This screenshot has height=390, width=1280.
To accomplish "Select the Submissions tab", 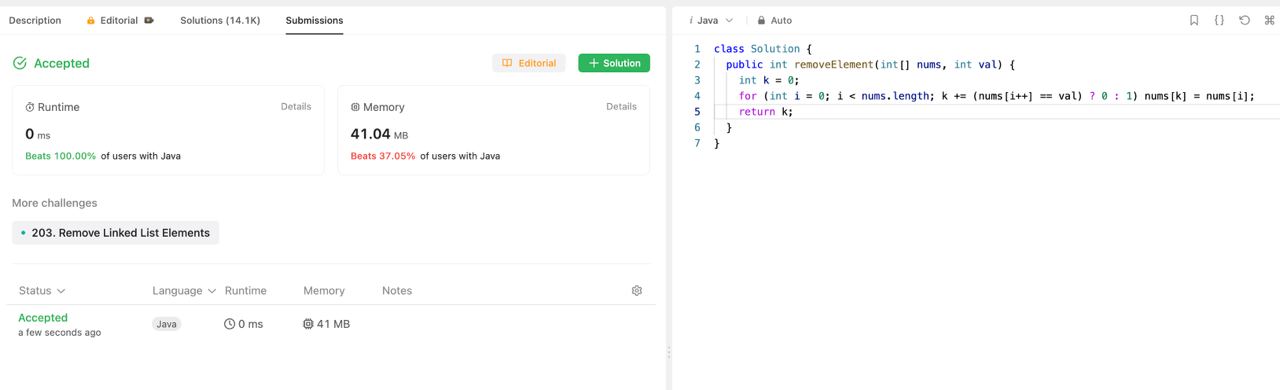I will pyautogui.click(x=314, y=20).
